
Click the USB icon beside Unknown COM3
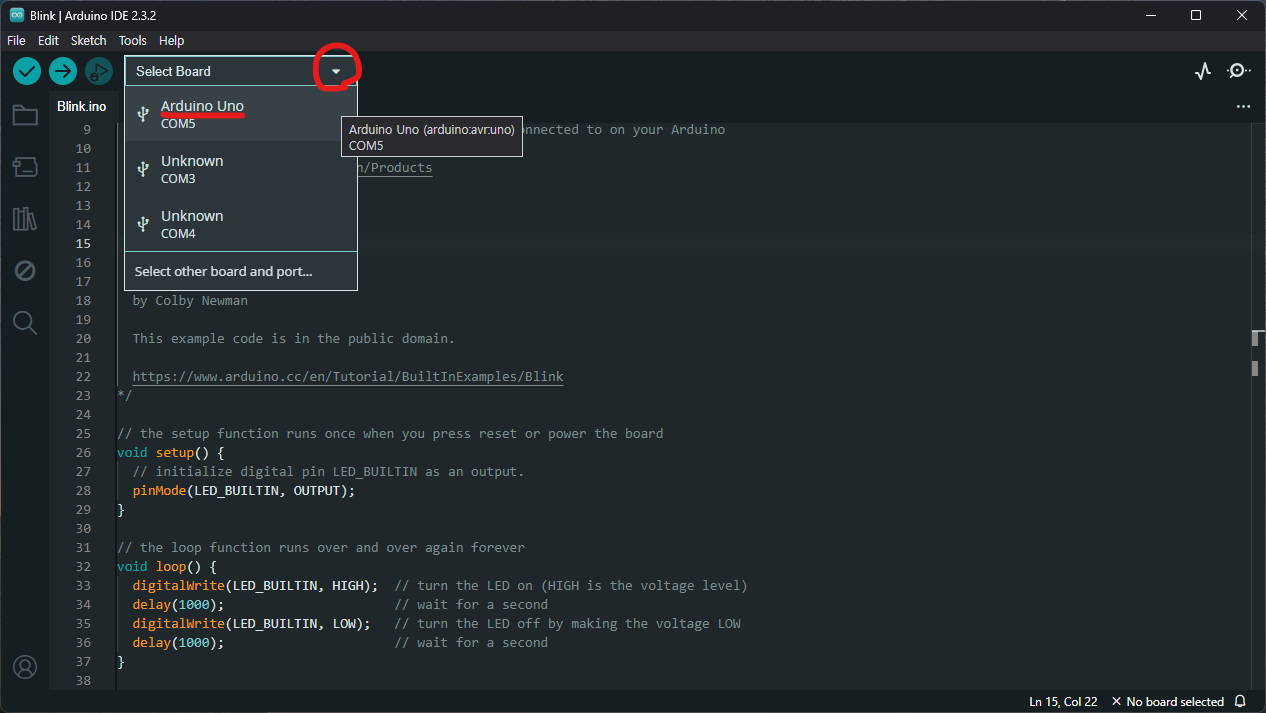pyautogui.click(x=143, y=169)
